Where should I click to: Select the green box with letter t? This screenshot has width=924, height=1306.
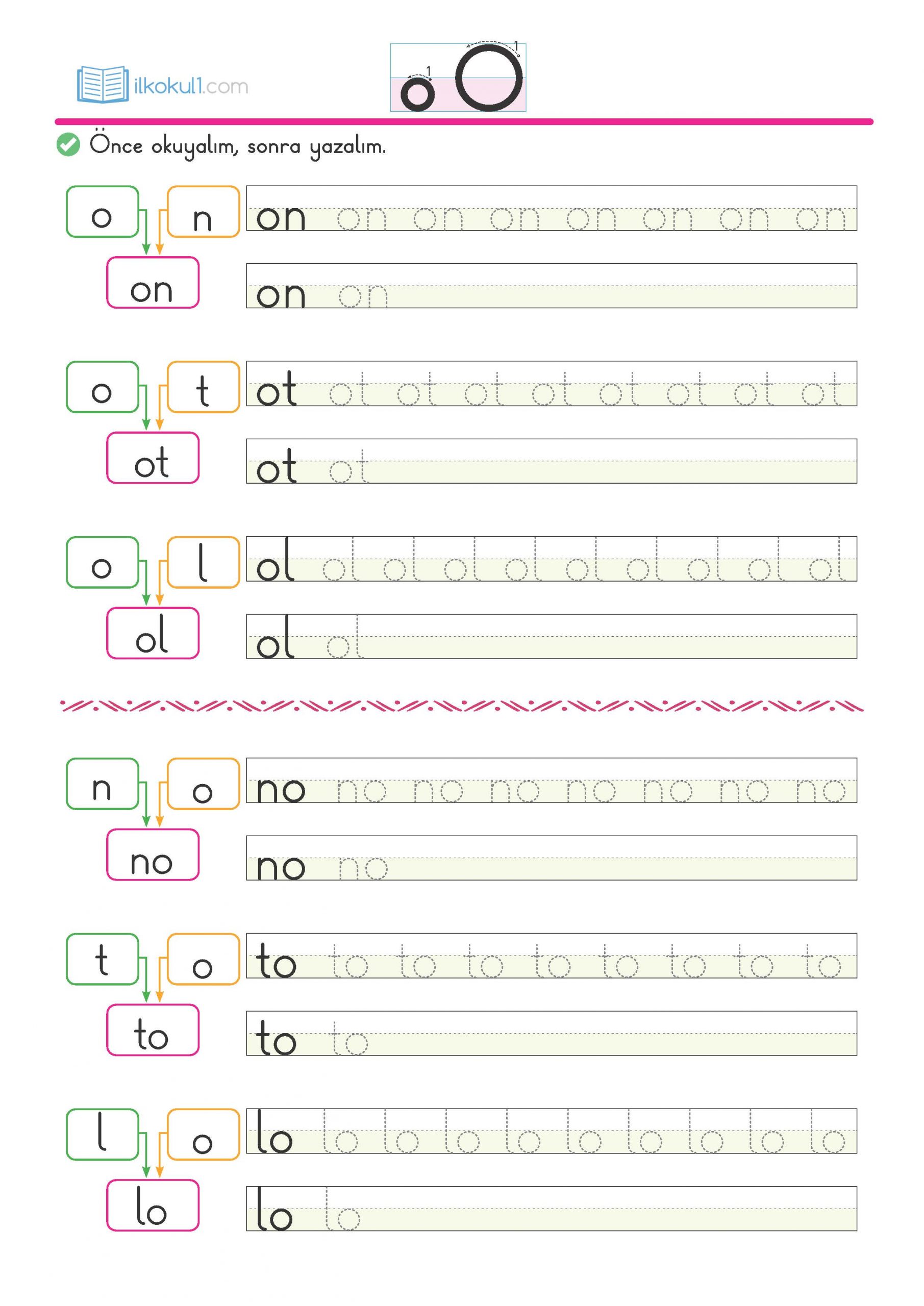click(x=103, y=959)
